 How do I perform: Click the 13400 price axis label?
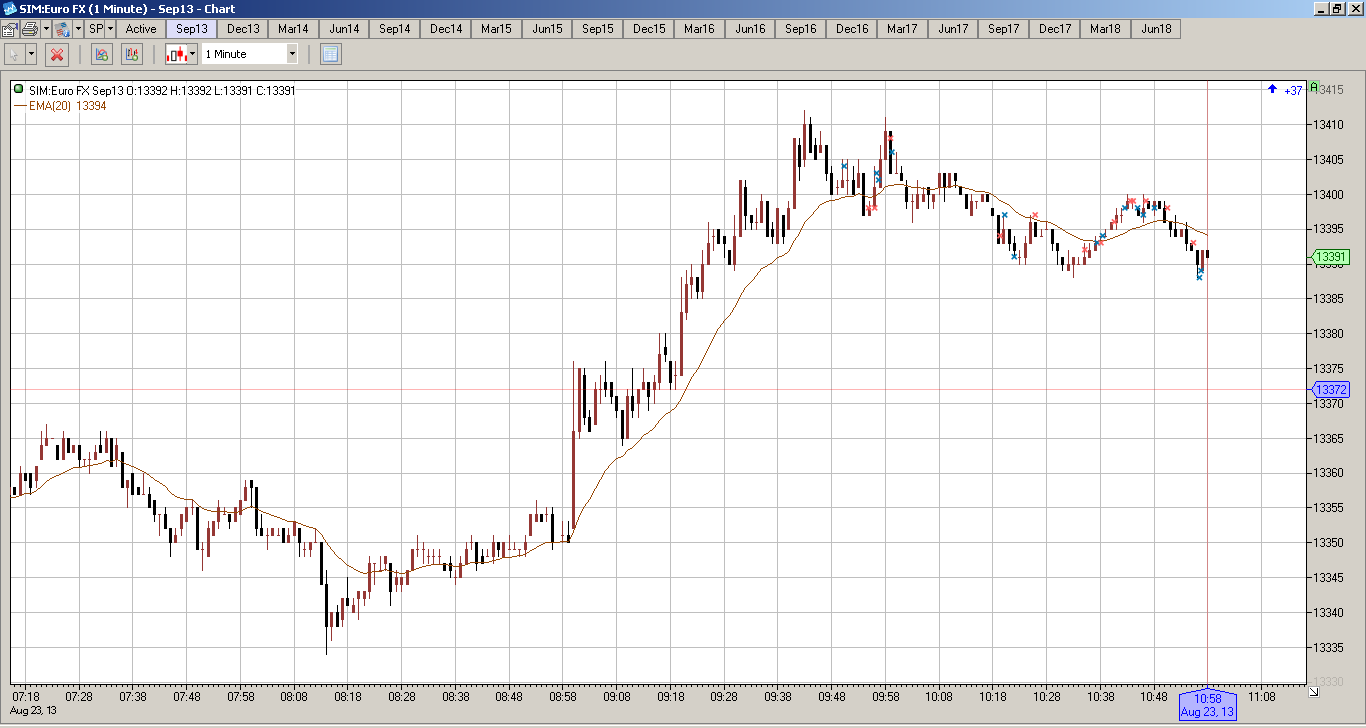(1329, 194)
